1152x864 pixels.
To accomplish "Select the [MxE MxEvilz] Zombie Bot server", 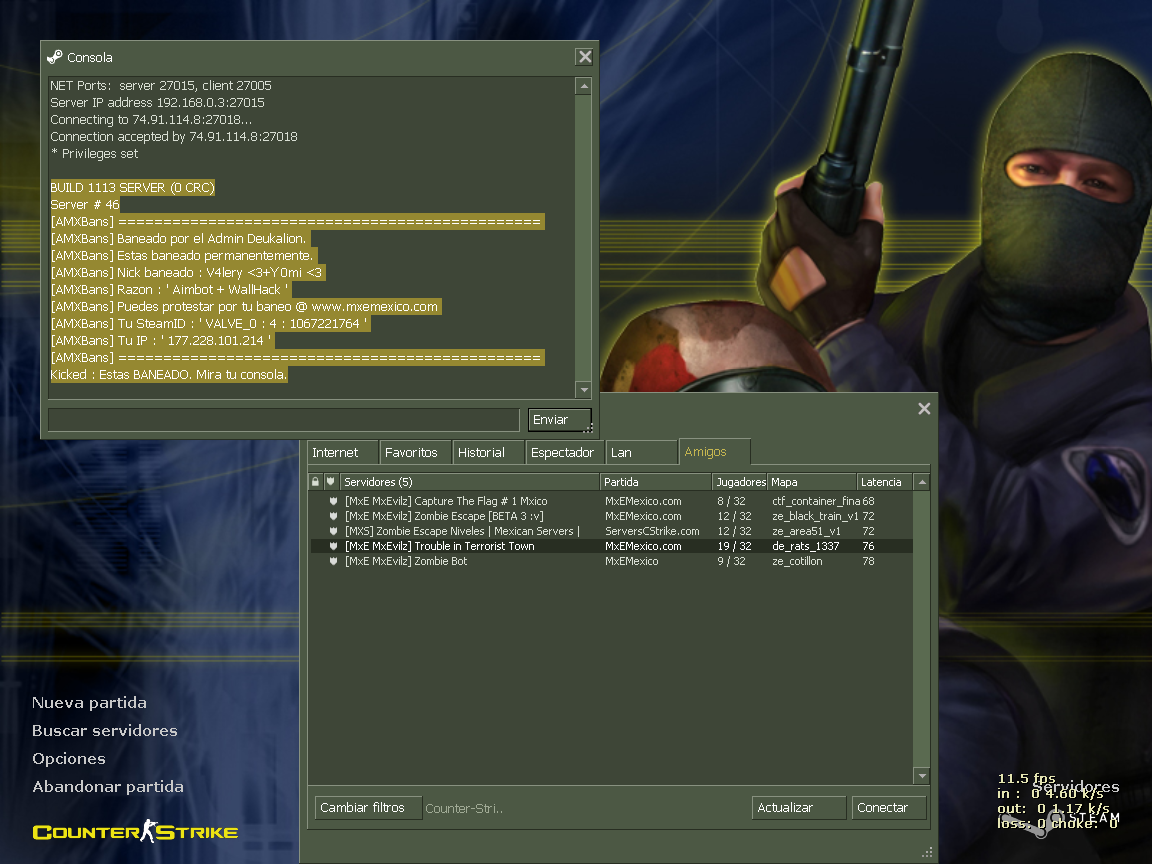I will (x=611, y=561).
